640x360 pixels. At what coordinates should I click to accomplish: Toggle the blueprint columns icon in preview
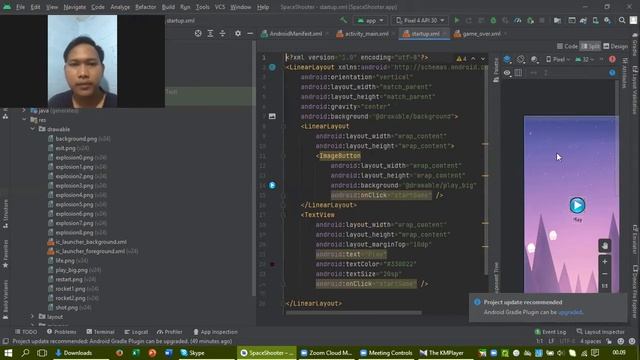click(518, 73)
